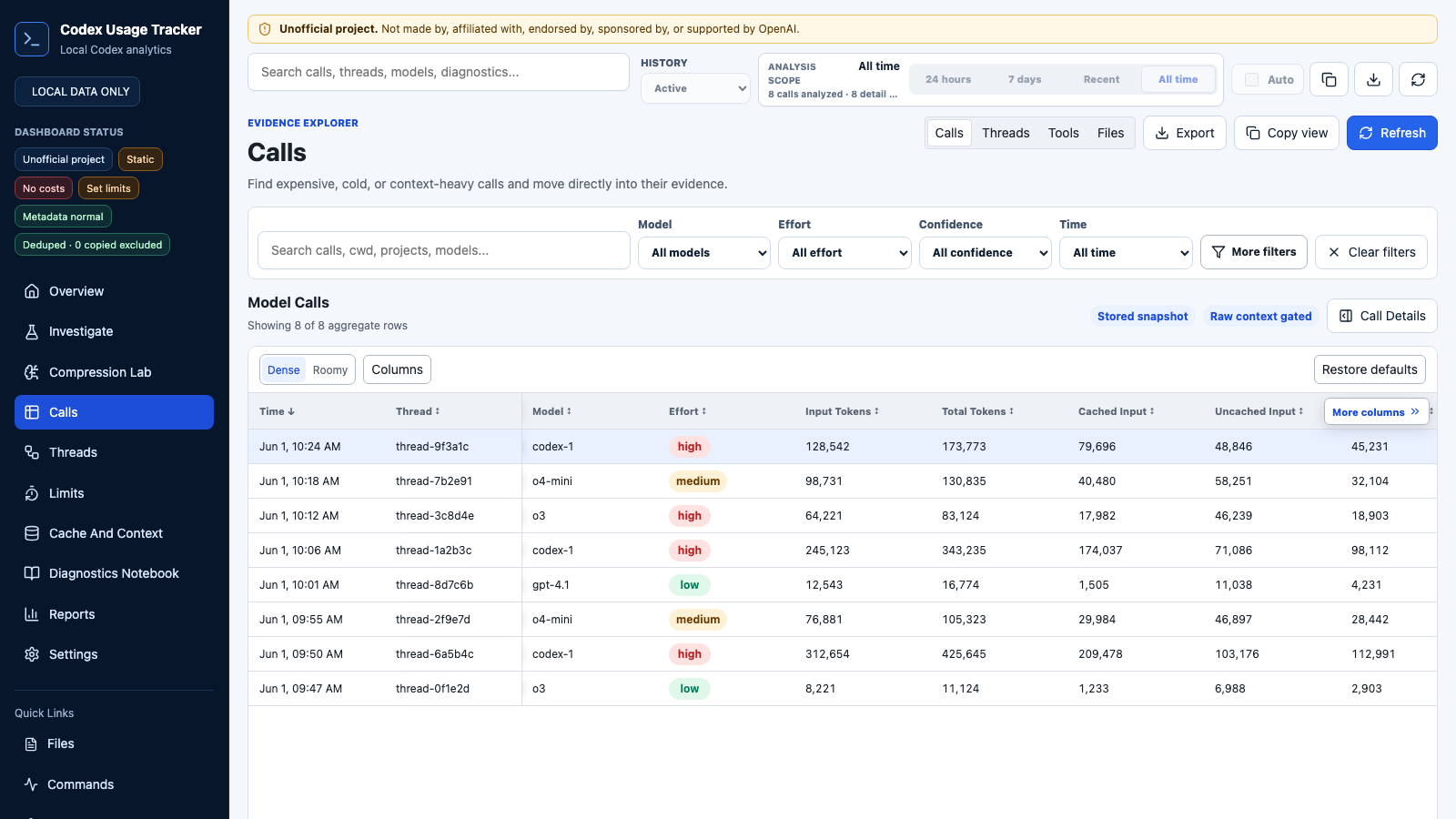Click the download icon button in top bar

click(1373, 79)
